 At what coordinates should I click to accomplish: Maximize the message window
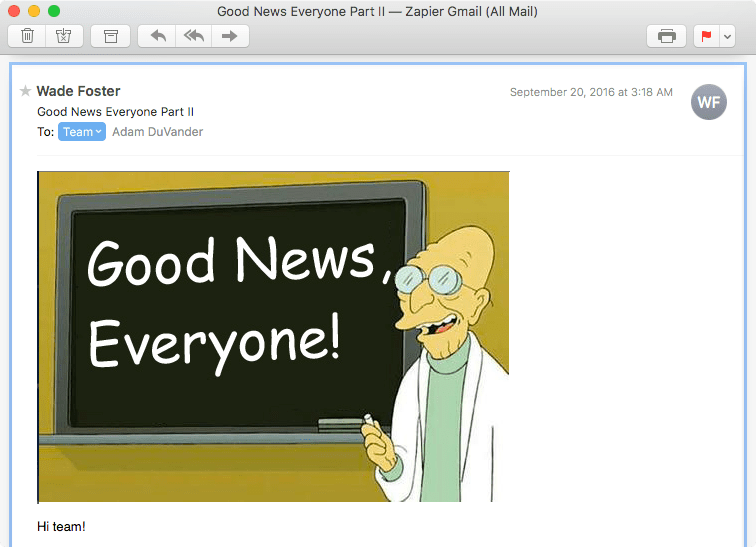[54, 11]
